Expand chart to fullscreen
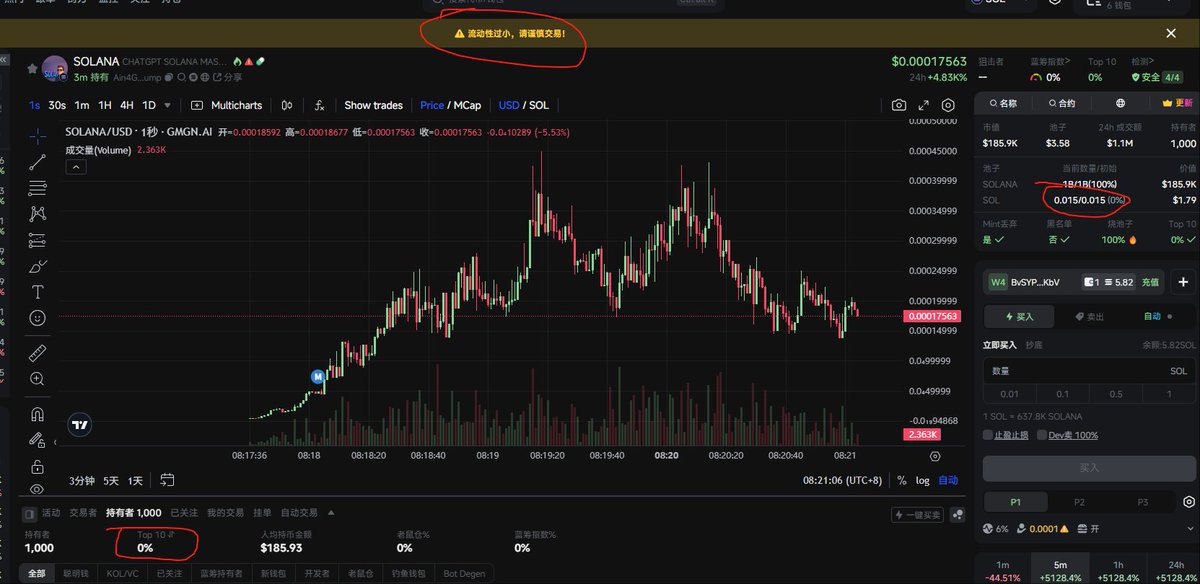Image resolution: width=1200 pixels, height=584 pixels. (x=924, y=105)
